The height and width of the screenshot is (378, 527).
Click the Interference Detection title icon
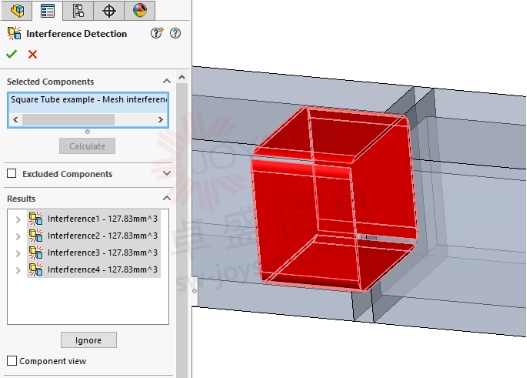[x=14, y=33]
